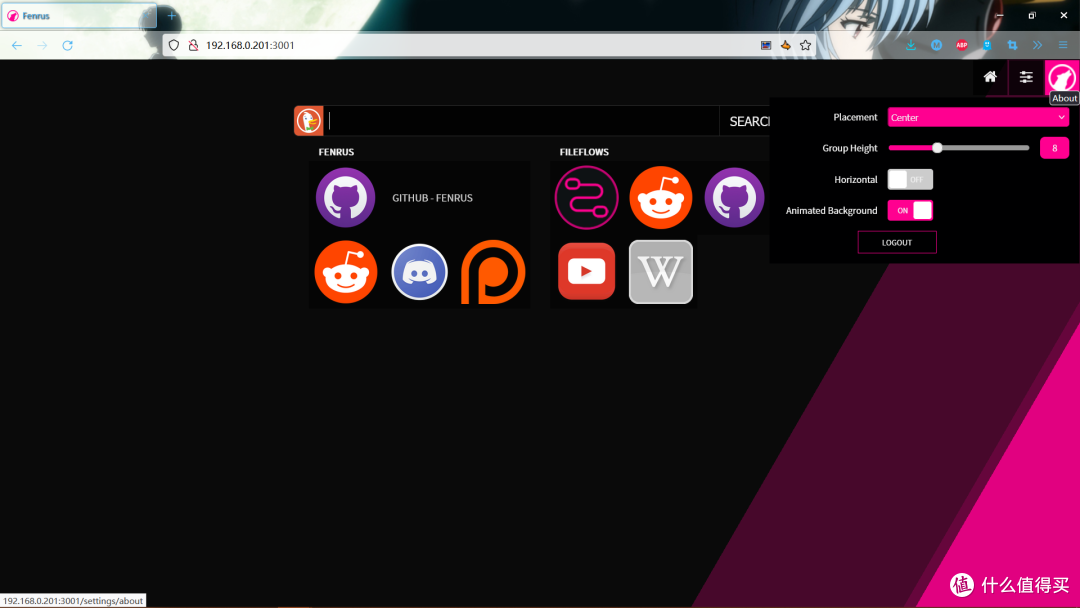
Task: Open YouTube in the FileFlows group
Action: click(586, 271)
